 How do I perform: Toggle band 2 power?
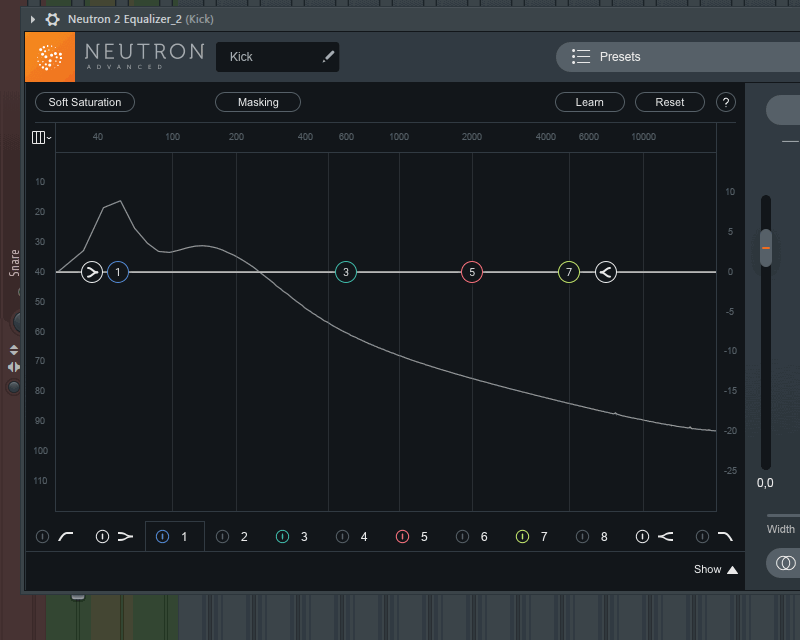point(222,536)
